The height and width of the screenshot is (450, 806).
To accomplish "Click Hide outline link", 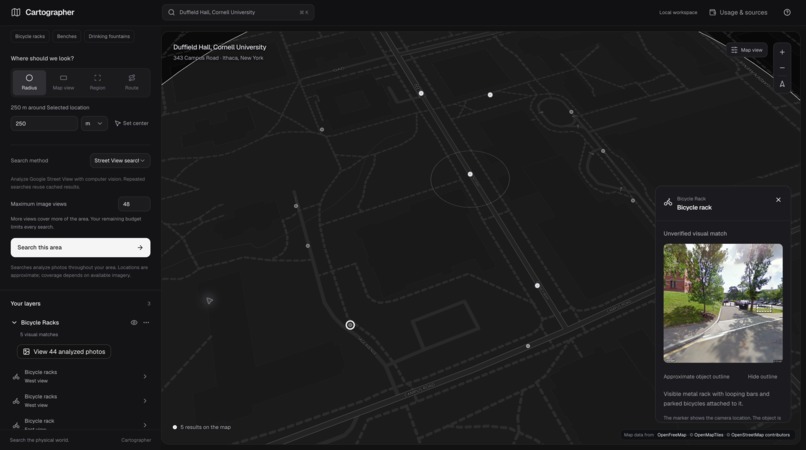I will [762, 377].
